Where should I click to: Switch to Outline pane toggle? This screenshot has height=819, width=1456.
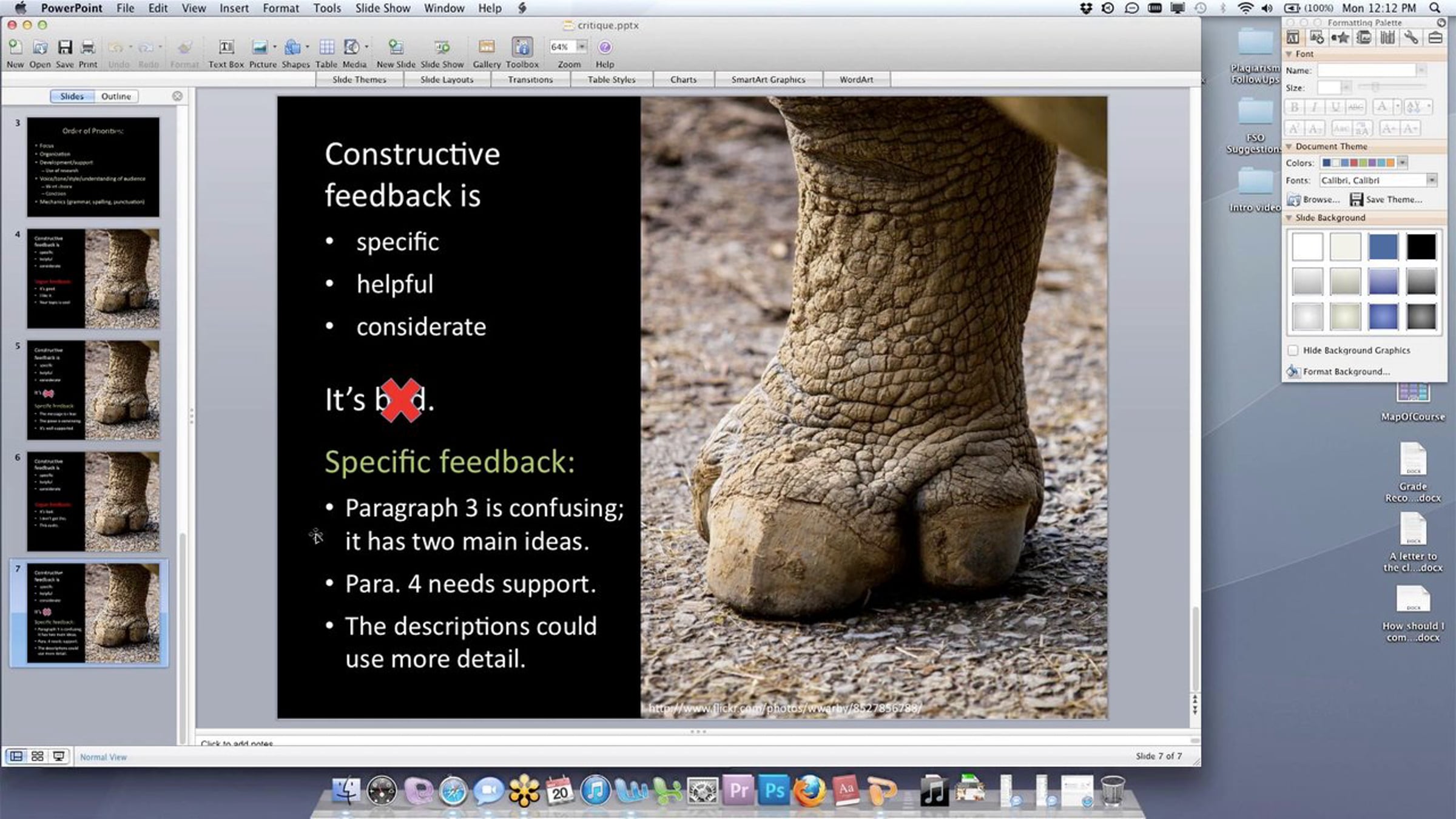[116, 96]
